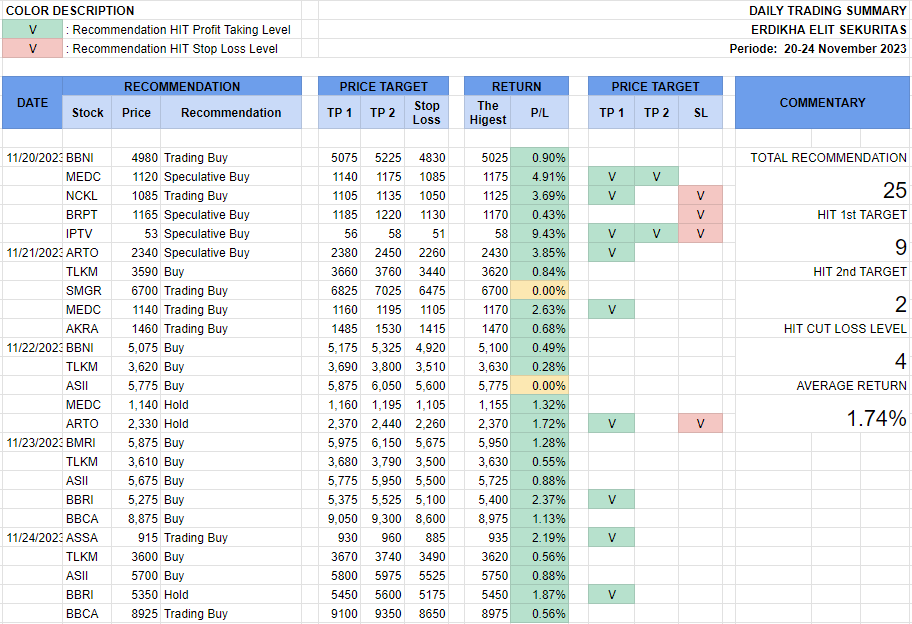Select the 9.43% return cell for IPTV
Viewport: 912px width, 624px height.
539,234
